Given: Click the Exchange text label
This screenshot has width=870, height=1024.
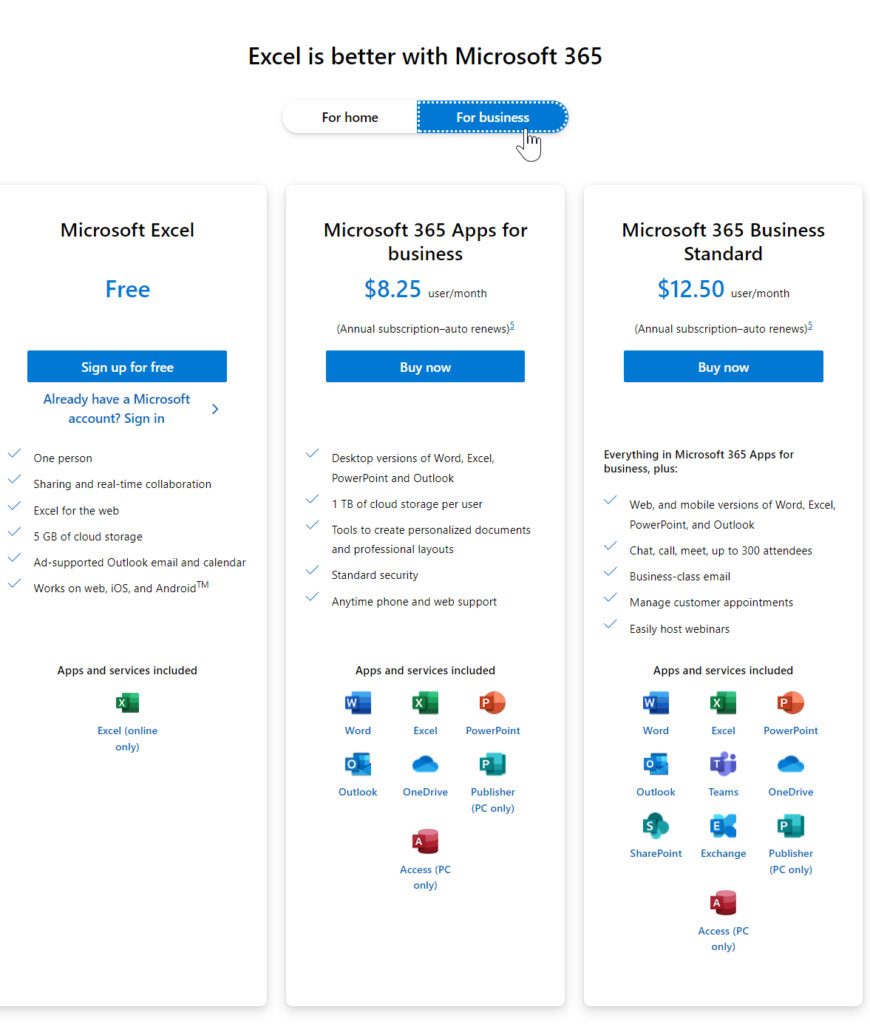Looking at the screenshot, I should click(723, 854).
